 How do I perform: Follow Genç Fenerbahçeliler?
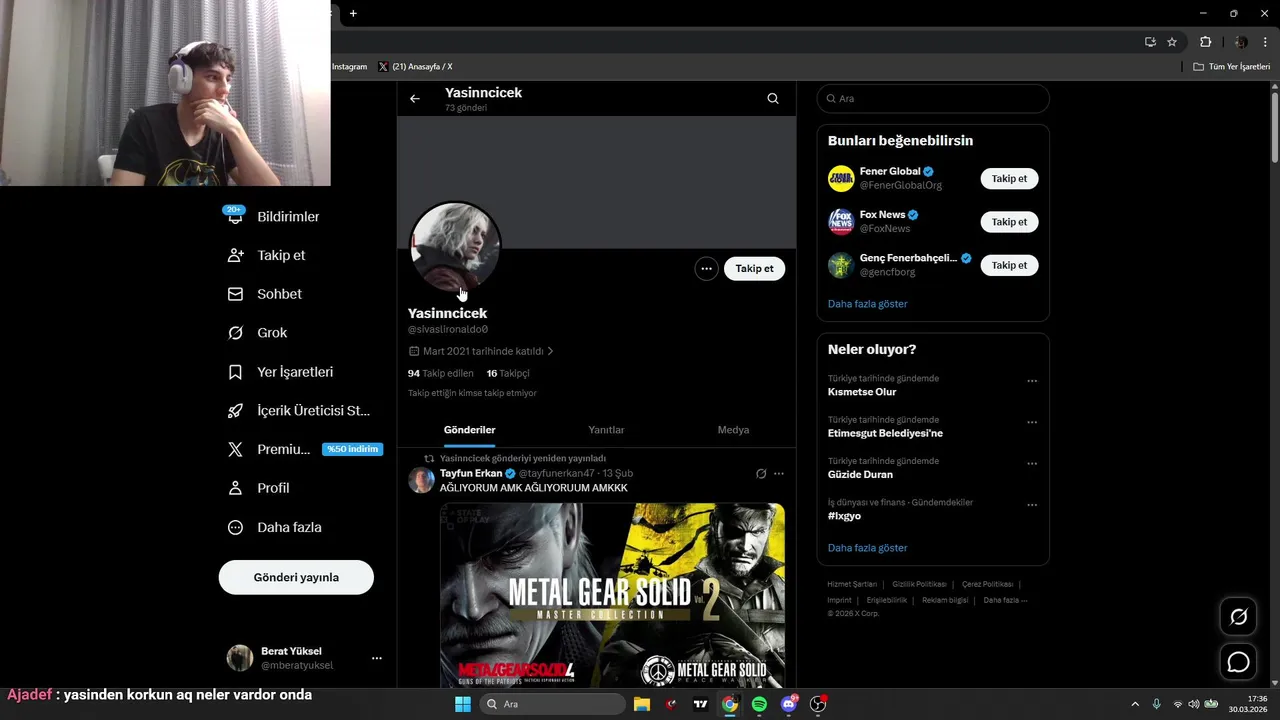pos(1009,265)
